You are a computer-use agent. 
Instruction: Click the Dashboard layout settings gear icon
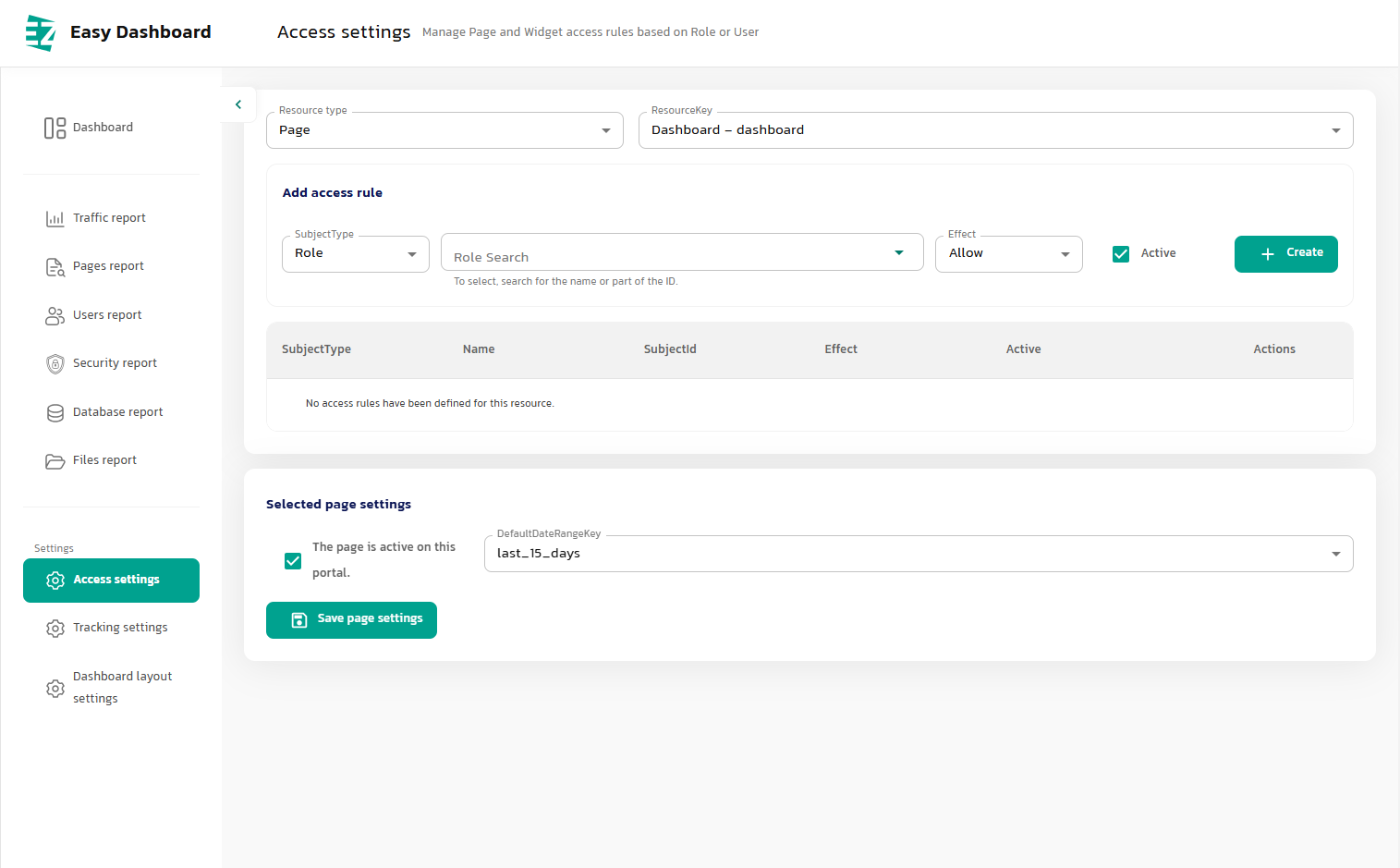[55, 688]
